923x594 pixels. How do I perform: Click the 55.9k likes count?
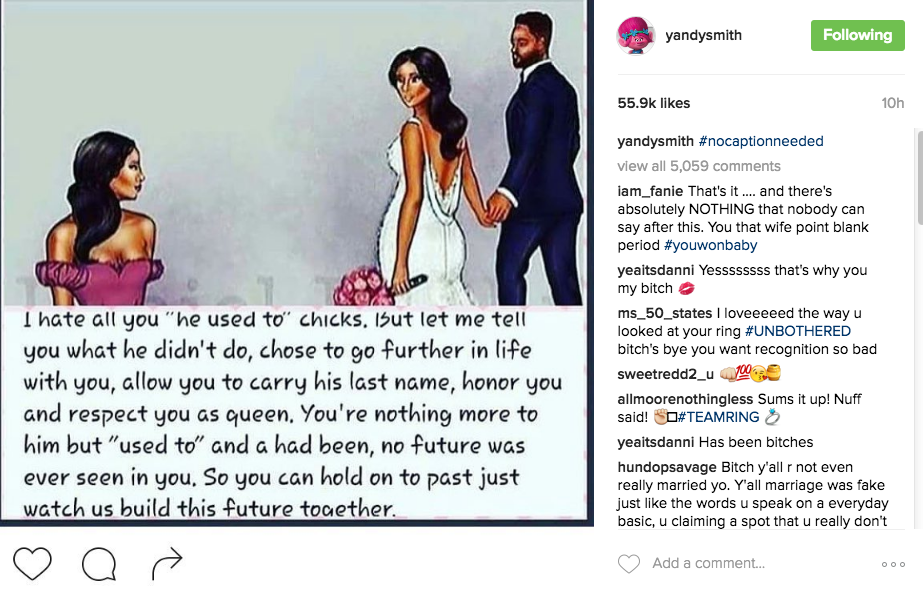654,103
